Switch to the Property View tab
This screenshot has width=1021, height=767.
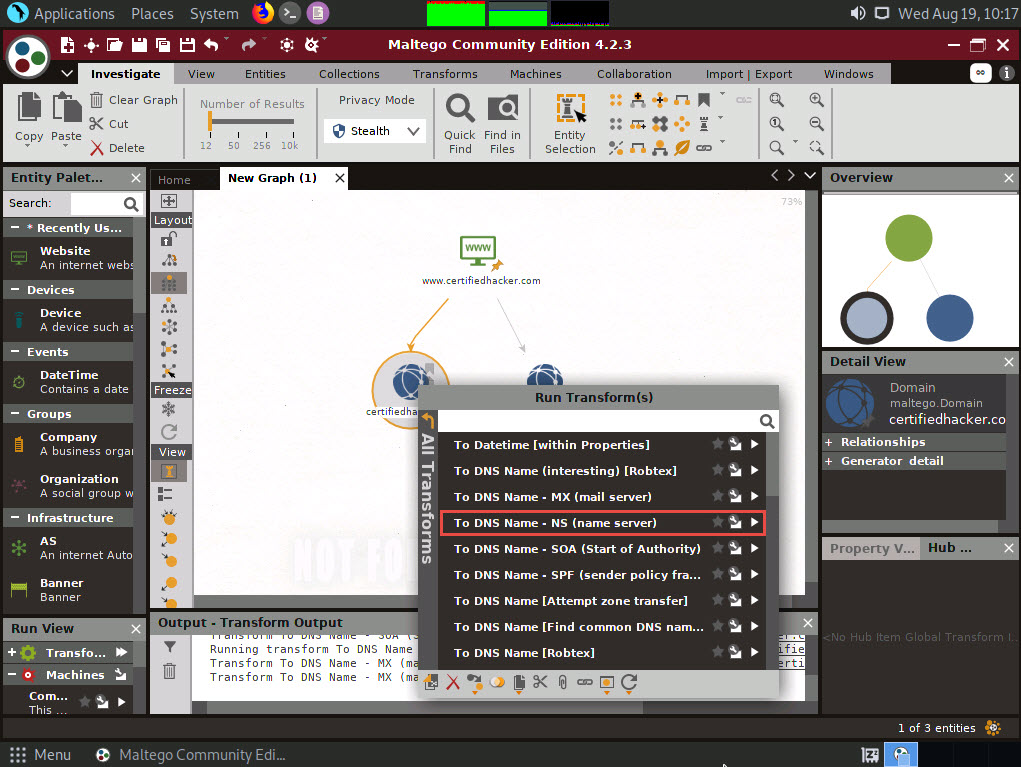click(x=871, y=548)
